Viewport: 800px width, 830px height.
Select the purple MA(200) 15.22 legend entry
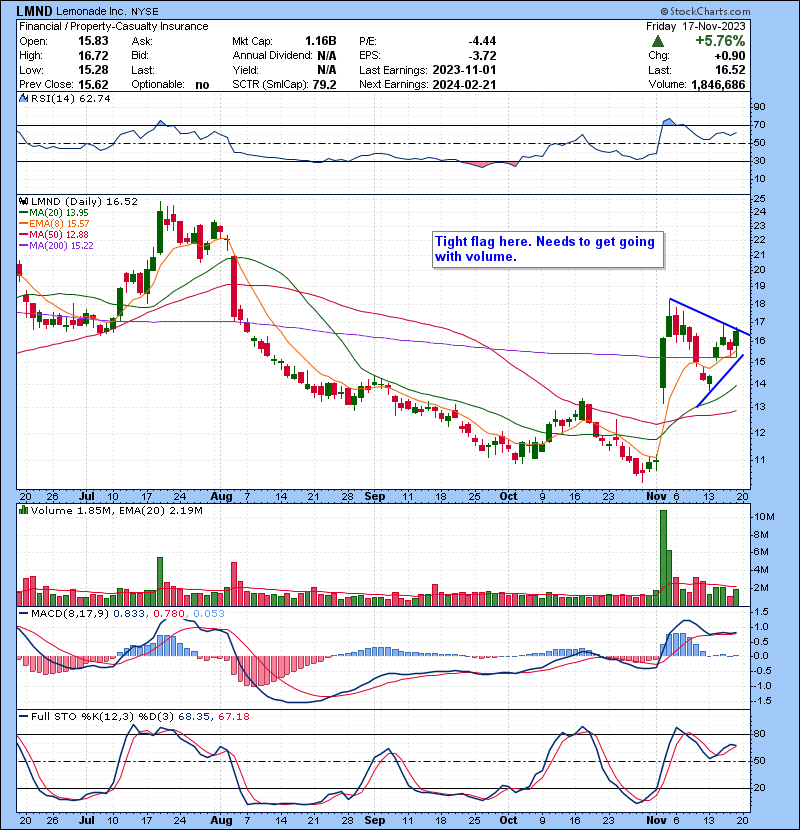tap(56, 246)
